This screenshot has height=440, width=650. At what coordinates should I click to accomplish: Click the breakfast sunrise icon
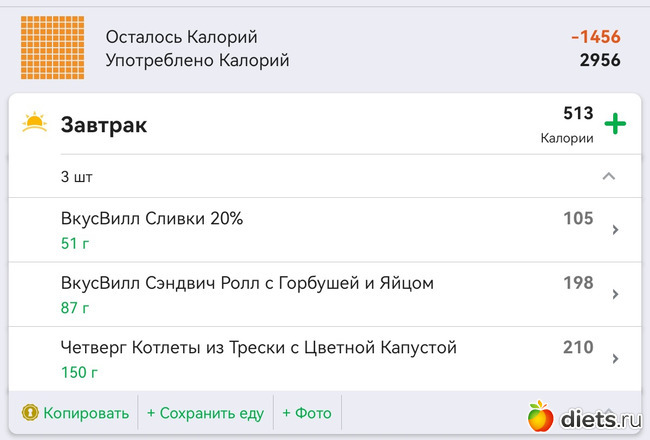coord(35,124)
